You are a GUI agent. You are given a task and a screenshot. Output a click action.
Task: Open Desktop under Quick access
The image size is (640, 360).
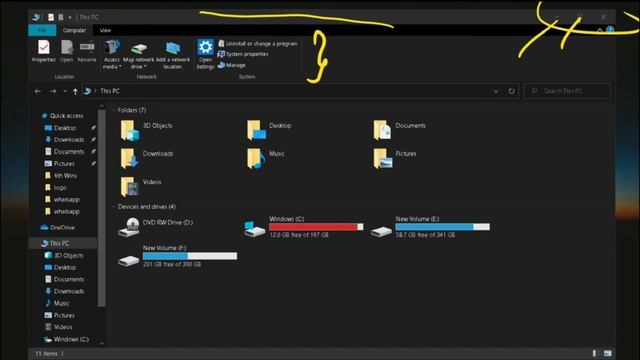[x=60, y=128]
